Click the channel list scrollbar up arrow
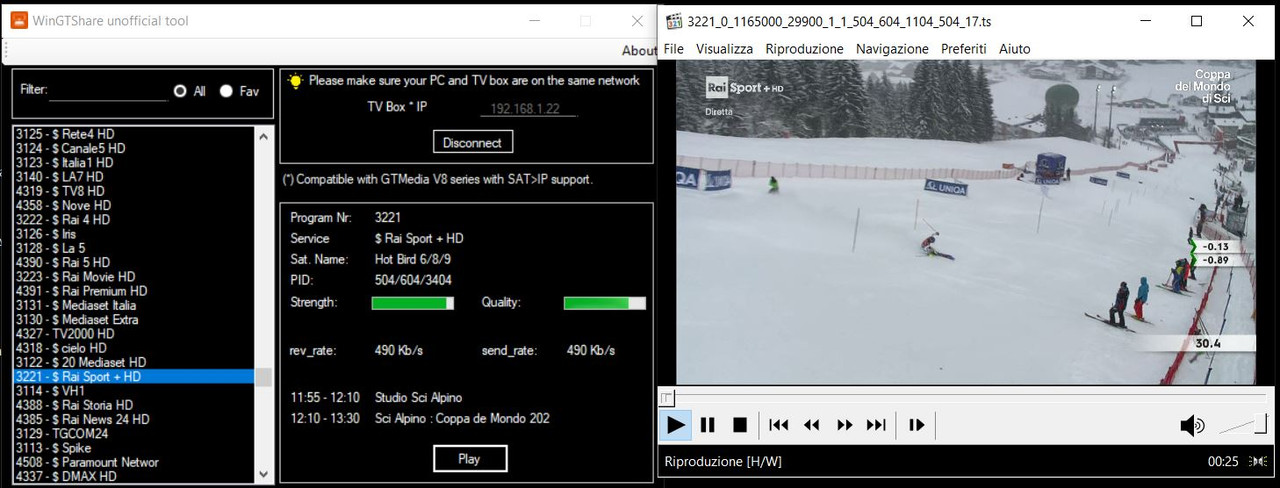This screenshot has width=1280, height=488. click(x=264, y=136)
